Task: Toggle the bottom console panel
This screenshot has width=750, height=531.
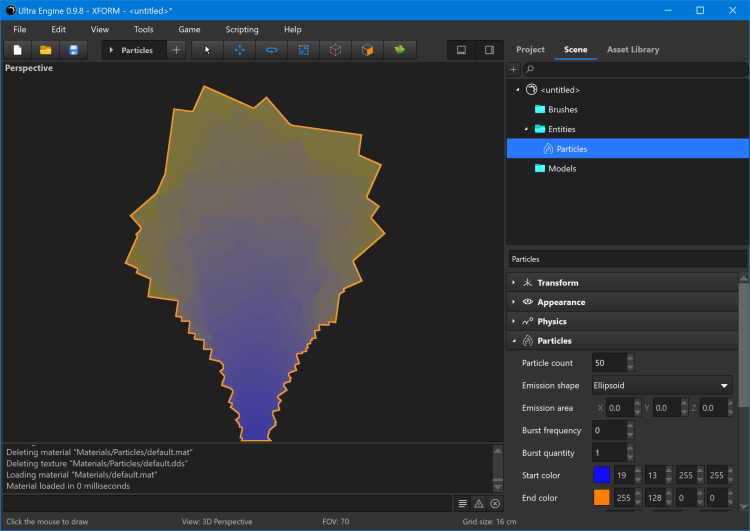Action: (x=461, y=50)
